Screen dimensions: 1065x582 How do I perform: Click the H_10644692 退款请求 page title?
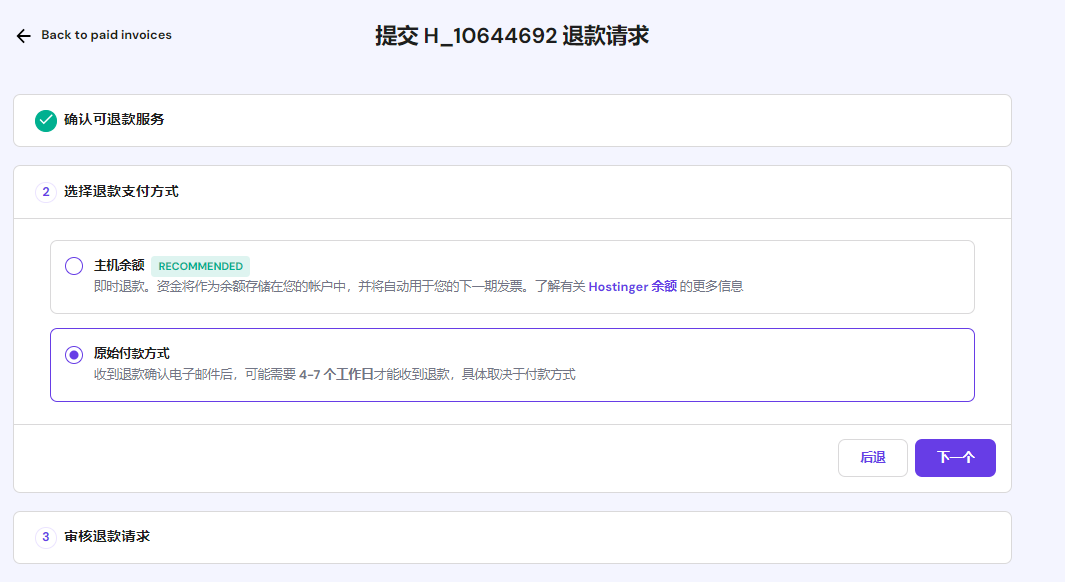tap(512, 36)
